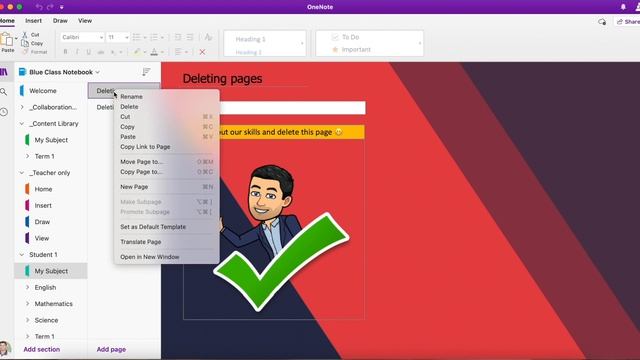Click the Undo arrow in title bar
This screenshot has width=640, height=360.
(x=39, y=7)
